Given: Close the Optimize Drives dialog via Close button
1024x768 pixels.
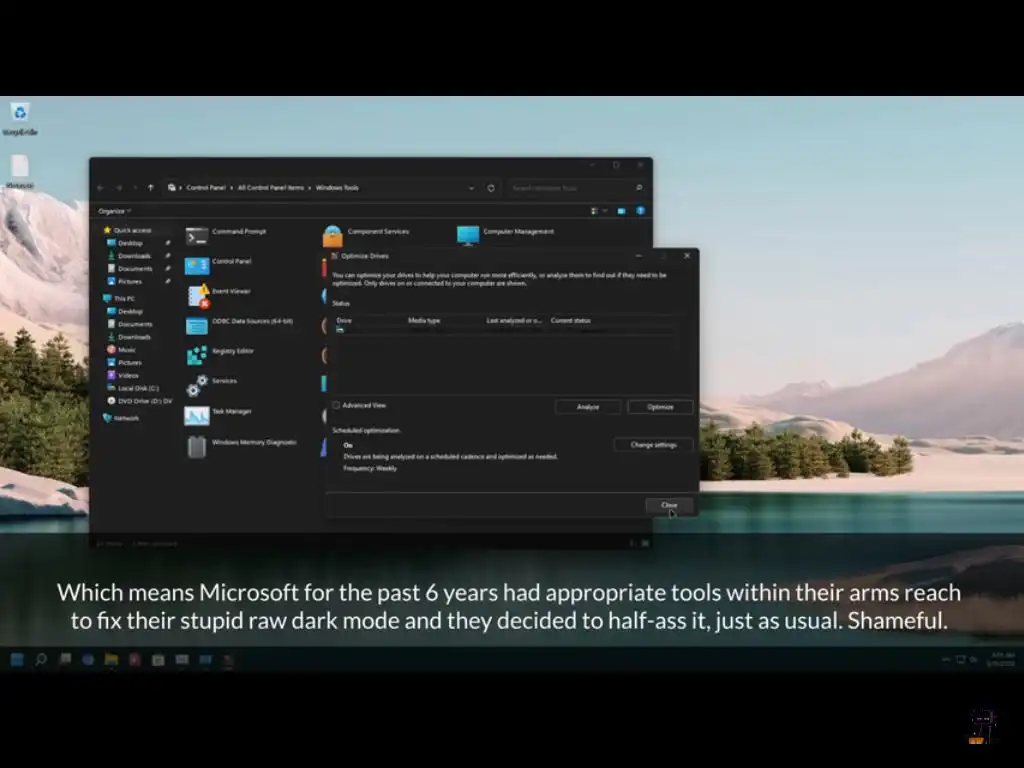Looking at the screenshot, I should point(669,505).
